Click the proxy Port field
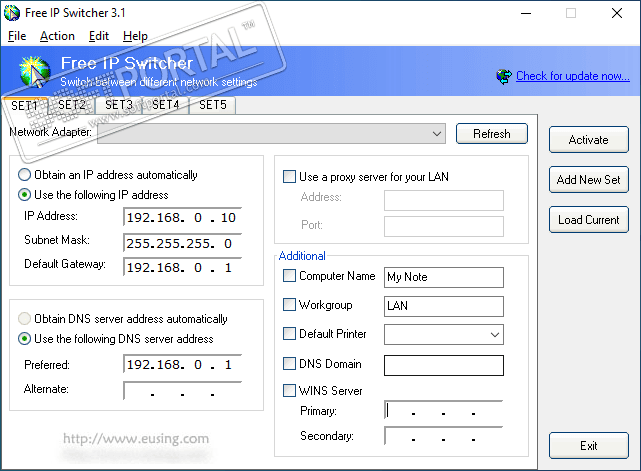Image resolution: width=641 pixels, height=471 pixels. pos(444,226)
